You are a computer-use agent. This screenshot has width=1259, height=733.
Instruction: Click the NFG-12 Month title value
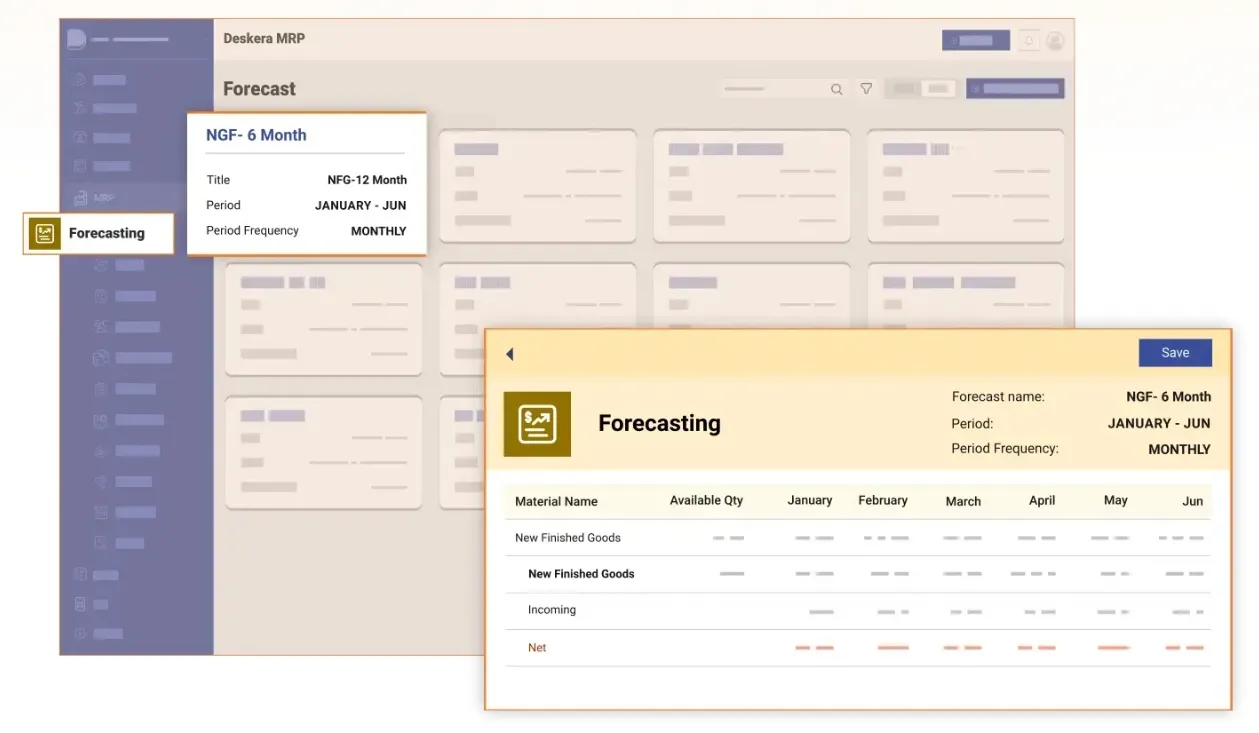tap(367, 180)
